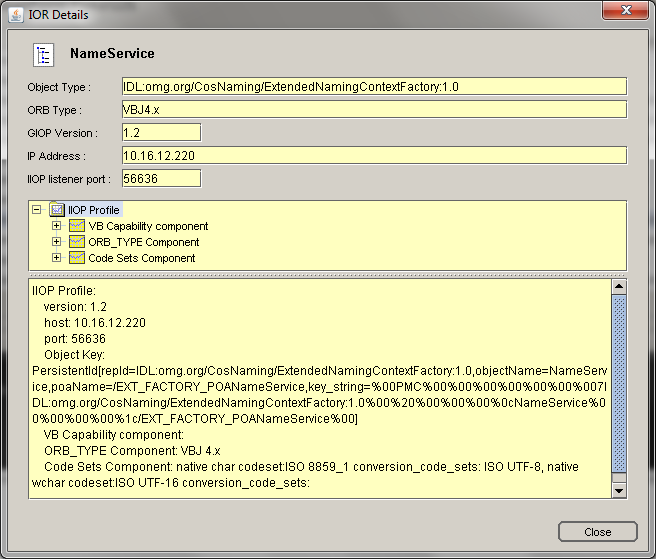
Task: Select ORB_TYPE Component tree row
Action: coord(144,242)
